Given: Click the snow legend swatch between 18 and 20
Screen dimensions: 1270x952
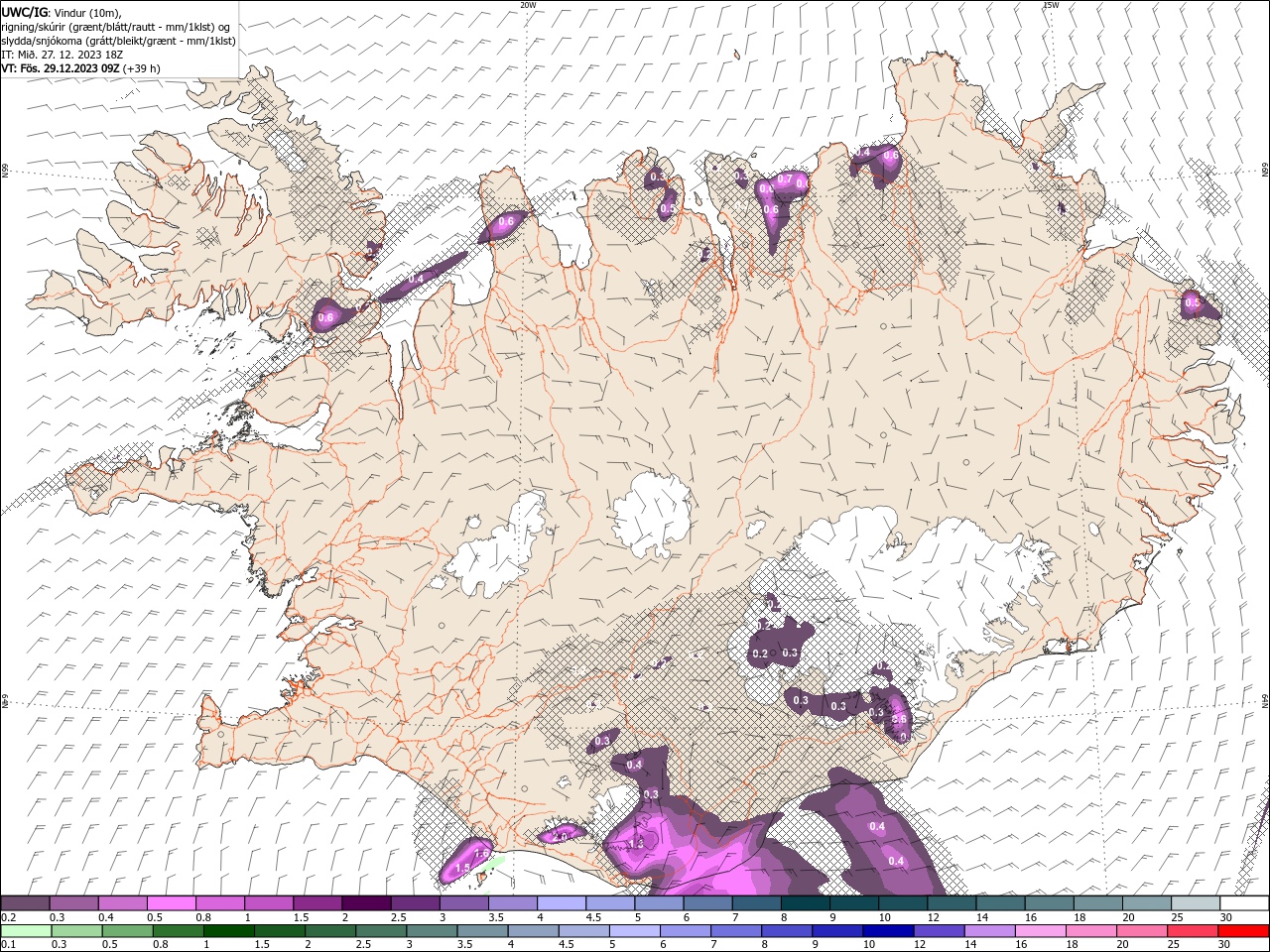Looking at the screenshot, I should (x=1096, y=902).
